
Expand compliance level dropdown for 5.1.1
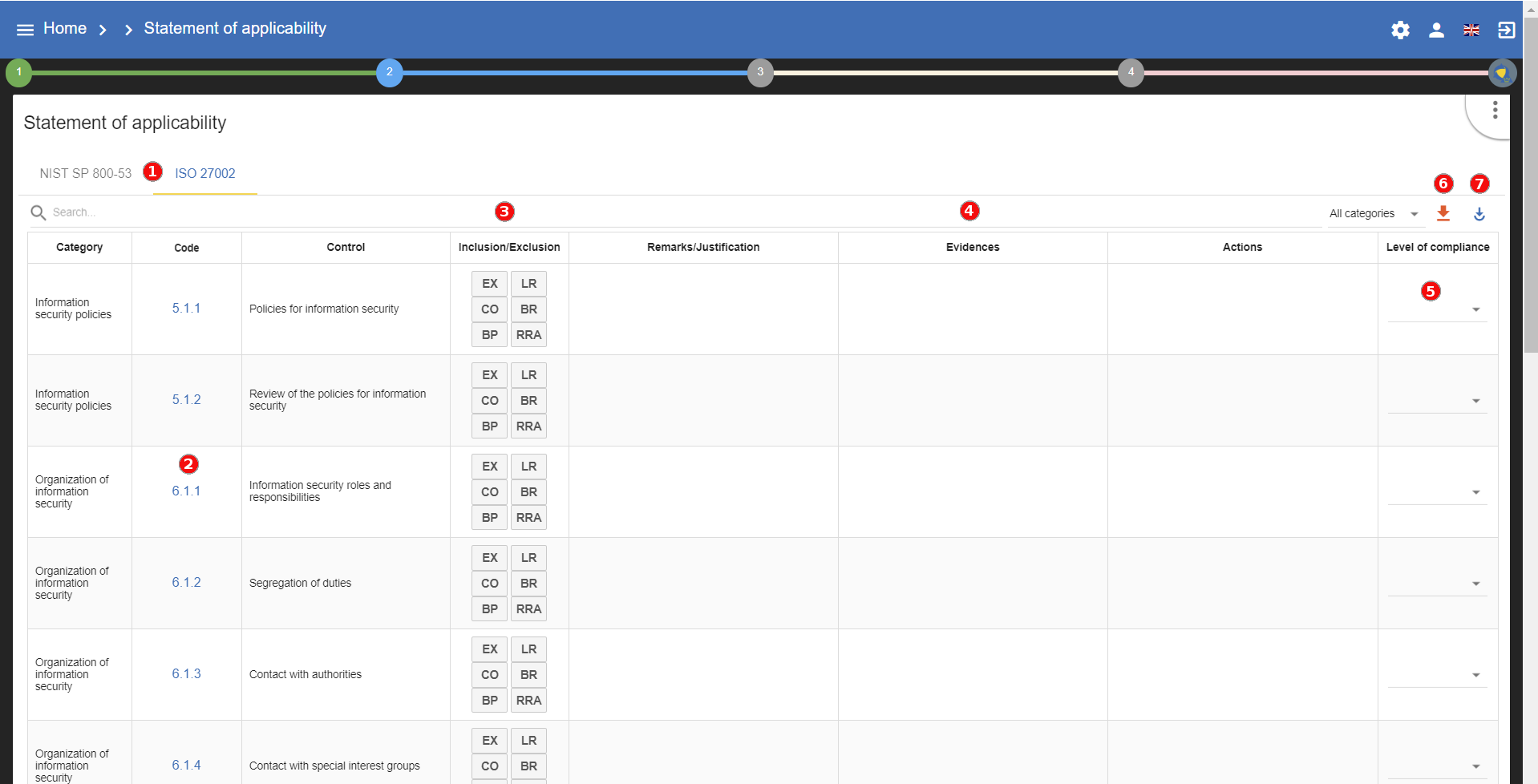pos(1437,309)
